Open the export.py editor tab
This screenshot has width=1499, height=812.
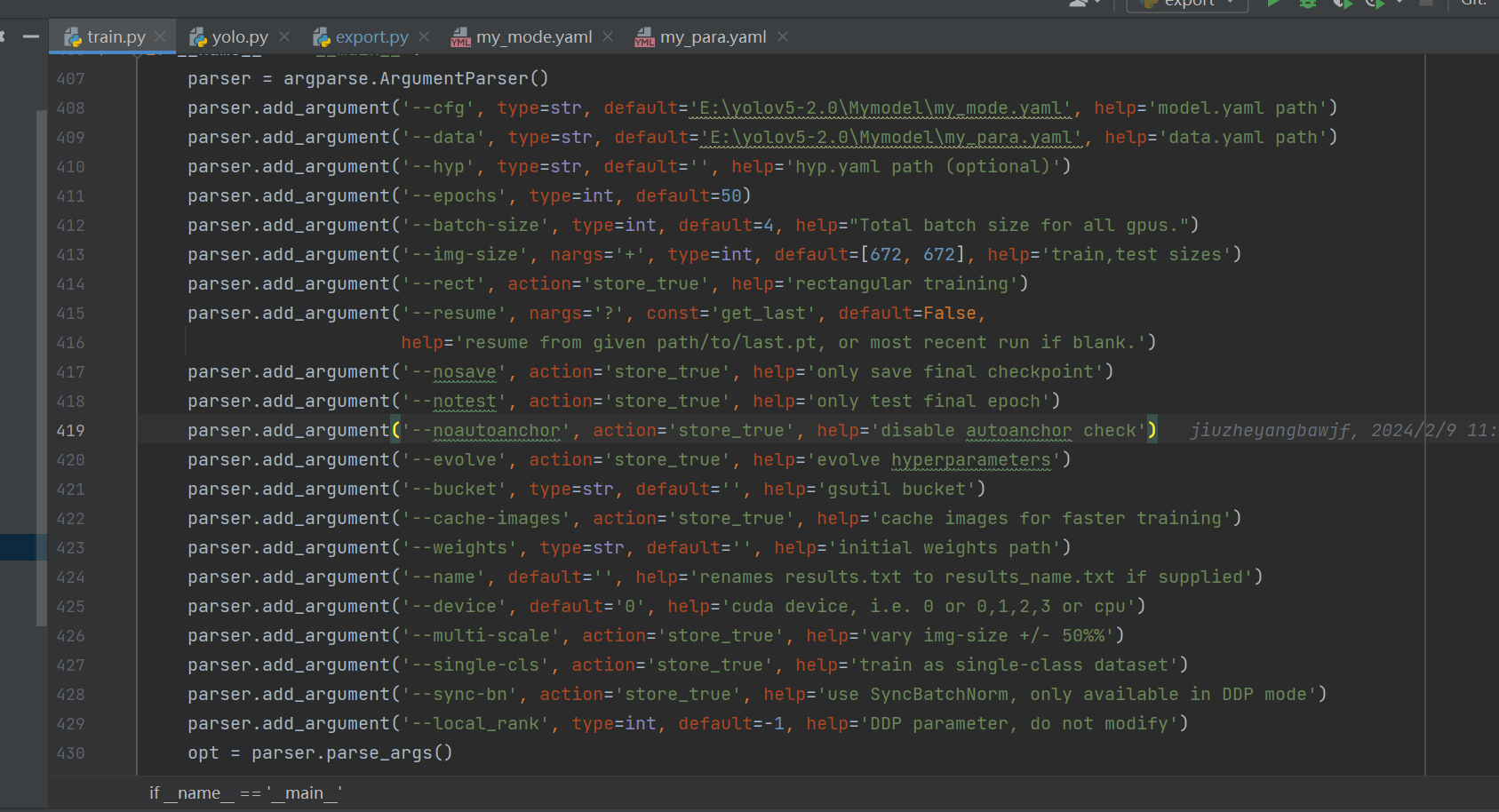371,36
